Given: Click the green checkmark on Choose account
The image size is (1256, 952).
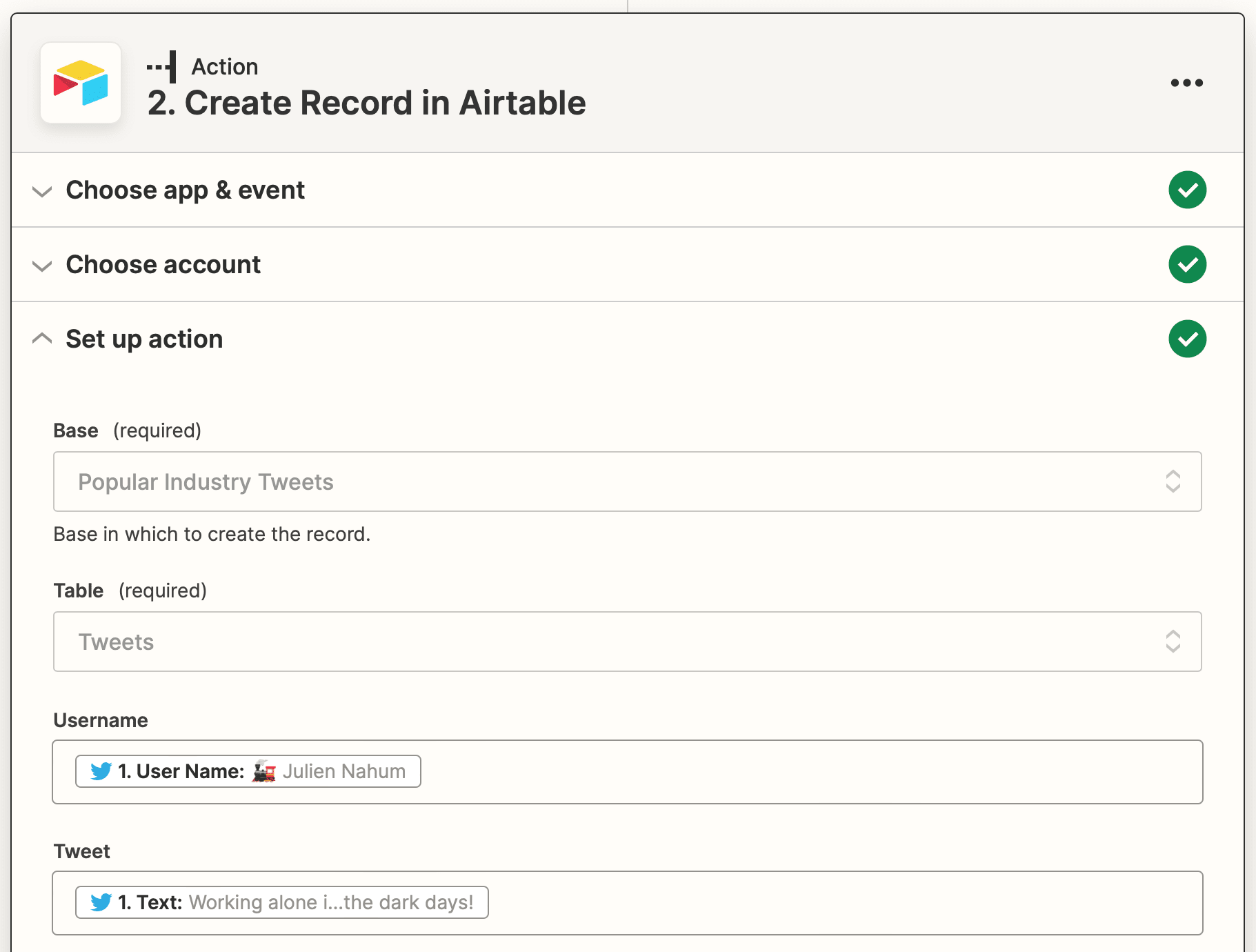Looking at the screenshot, I should click(1187, 264).
